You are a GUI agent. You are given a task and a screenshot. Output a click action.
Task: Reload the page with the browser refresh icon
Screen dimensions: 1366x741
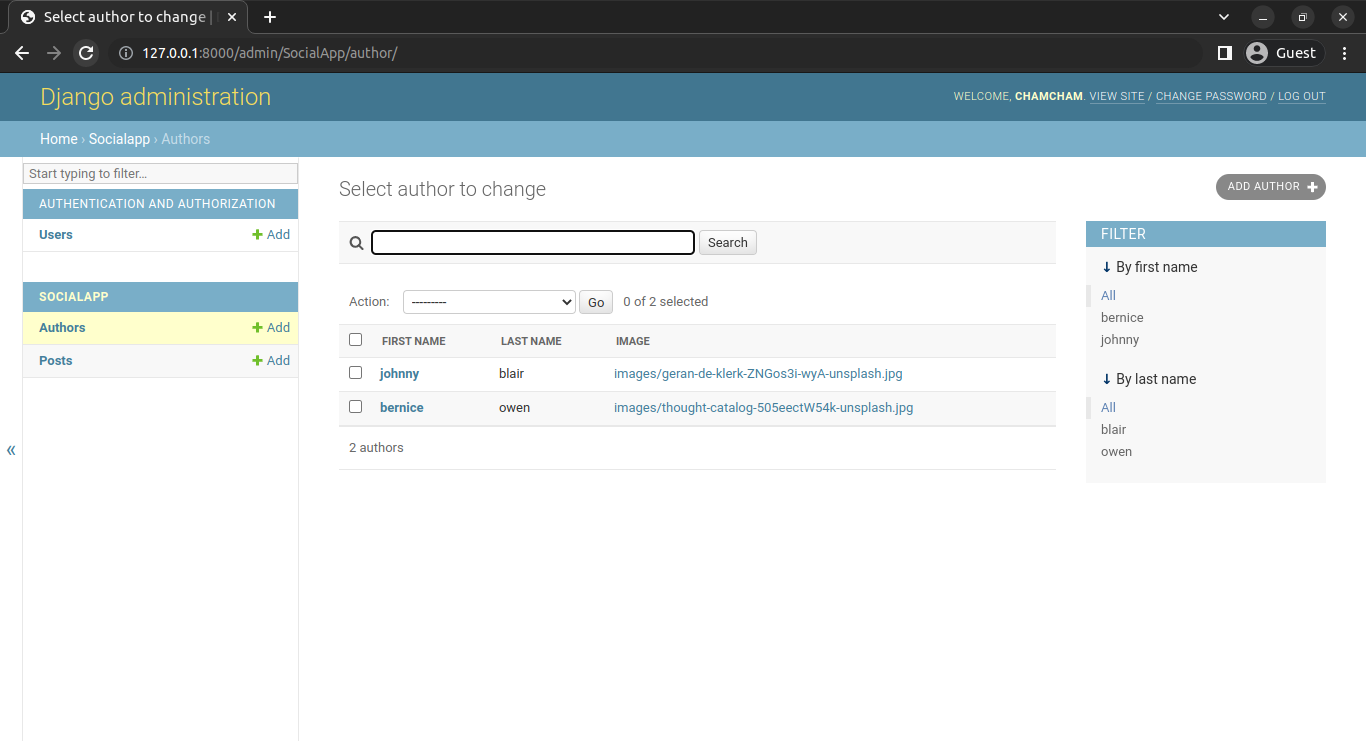[x=86, y=53]
